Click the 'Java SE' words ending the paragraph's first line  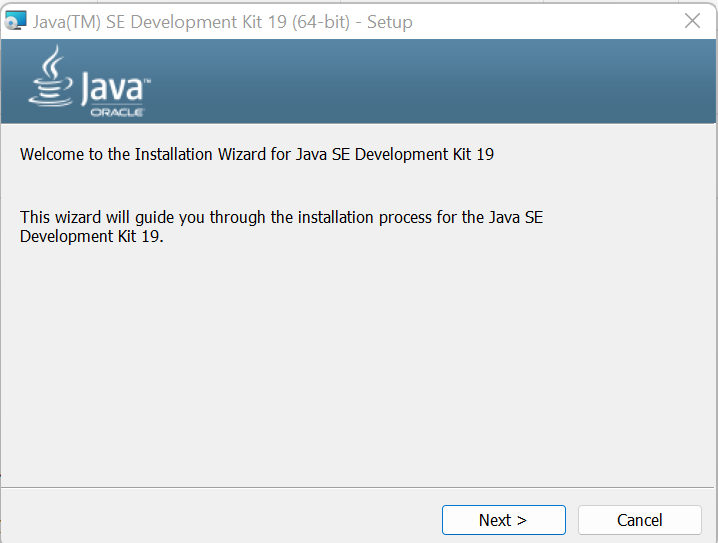pyautogui.click(x=516, y=217)
